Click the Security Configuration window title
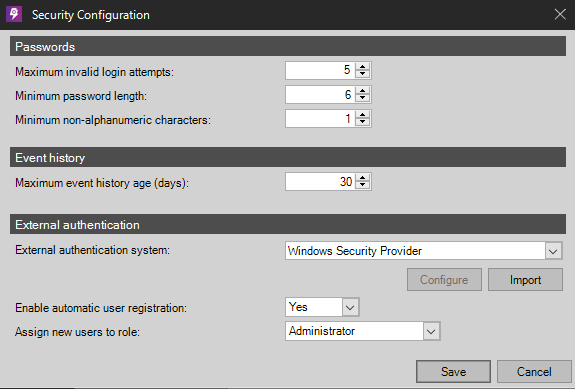575x389 pixels. point(91,15)
